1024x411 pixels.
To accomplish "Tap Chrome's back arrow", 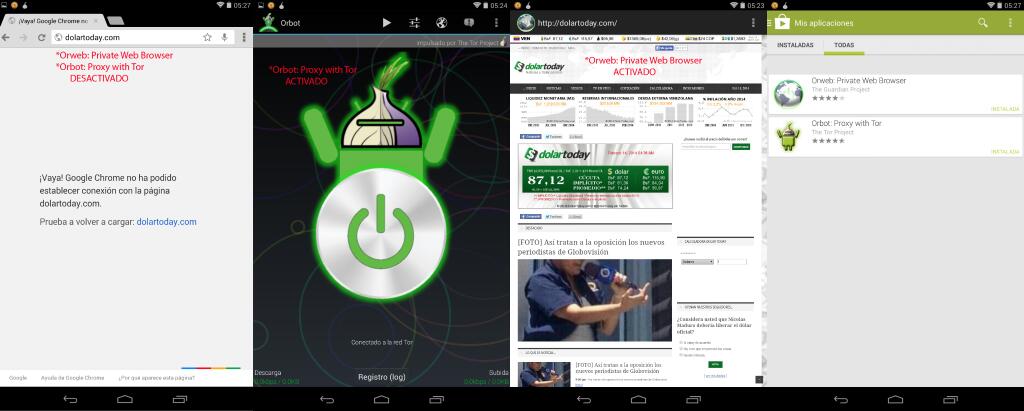I will [x=6, y=37].
